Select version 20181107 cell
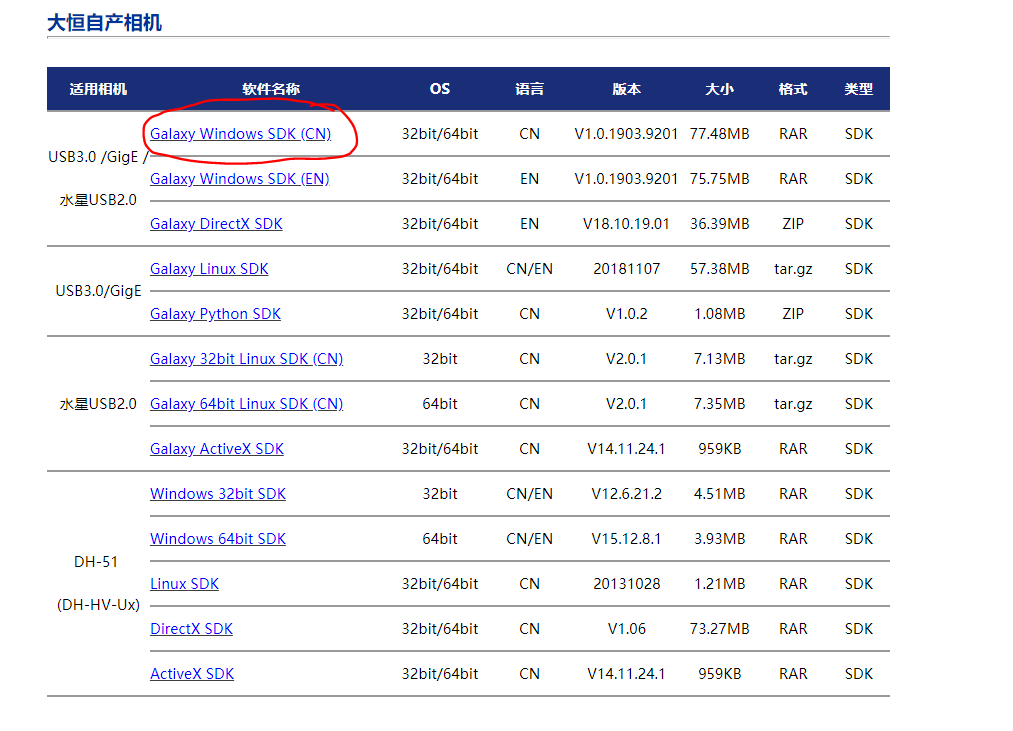The image size is (1013, 731). point(627,269)
